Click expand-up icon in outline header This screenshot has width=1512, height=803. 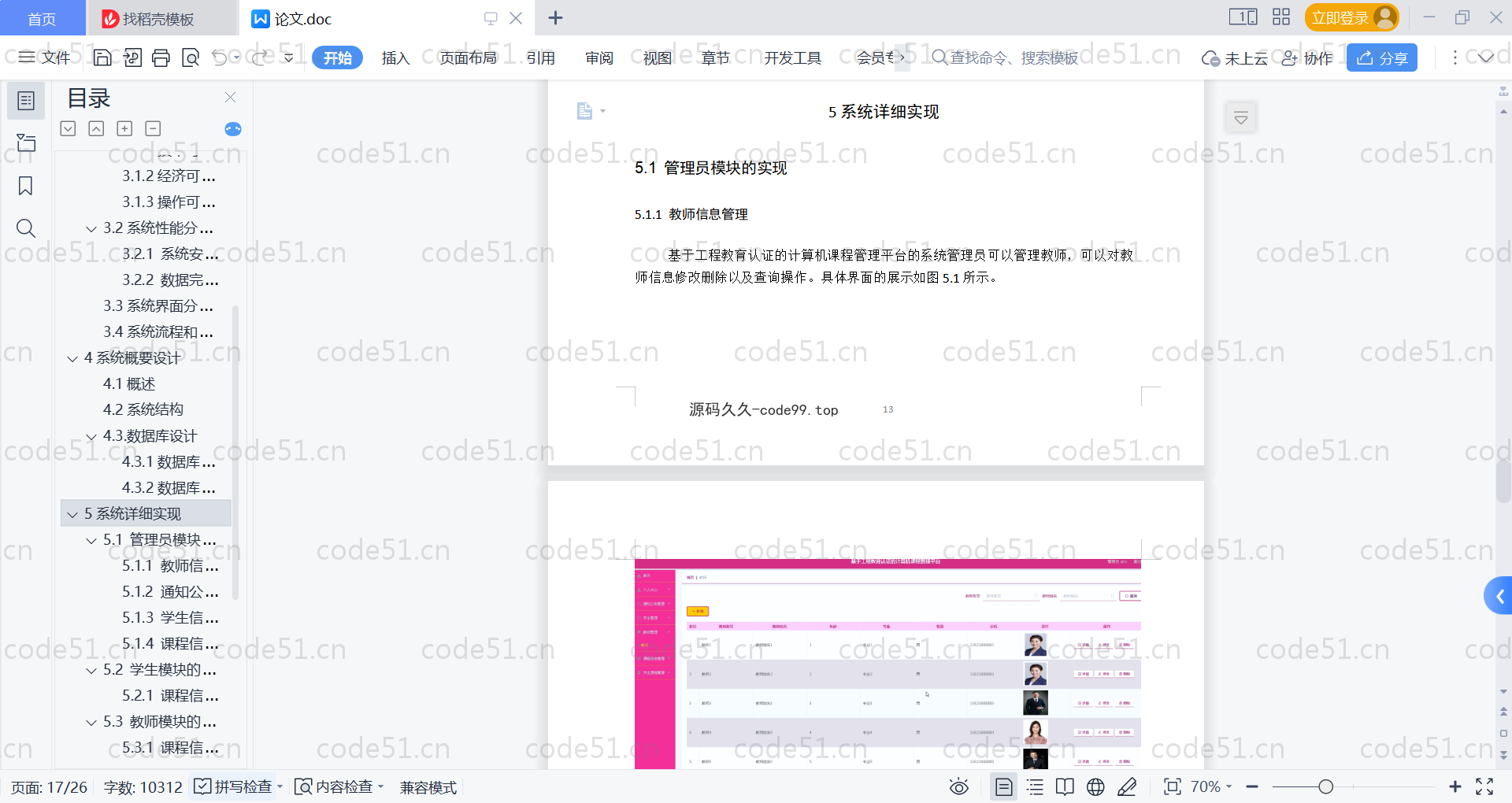[x=96, y=128]
